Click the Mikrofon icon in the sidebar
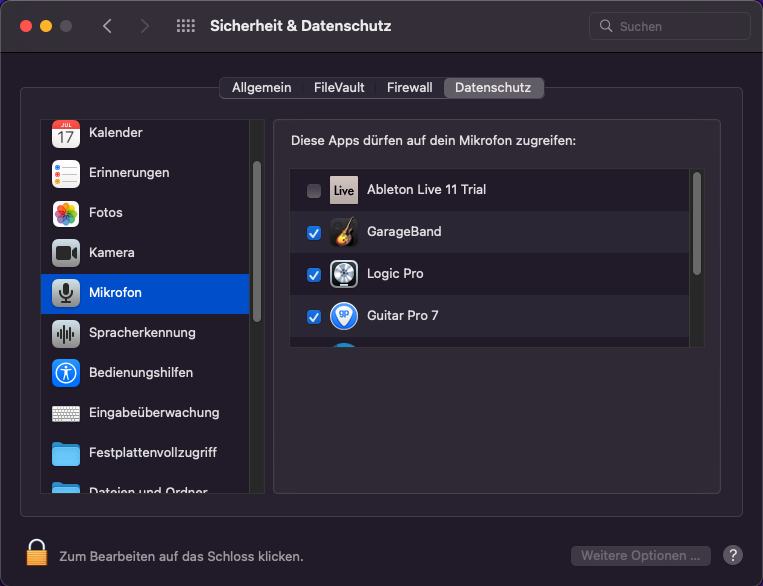763x586 pixels. click(x=66, y=293)
